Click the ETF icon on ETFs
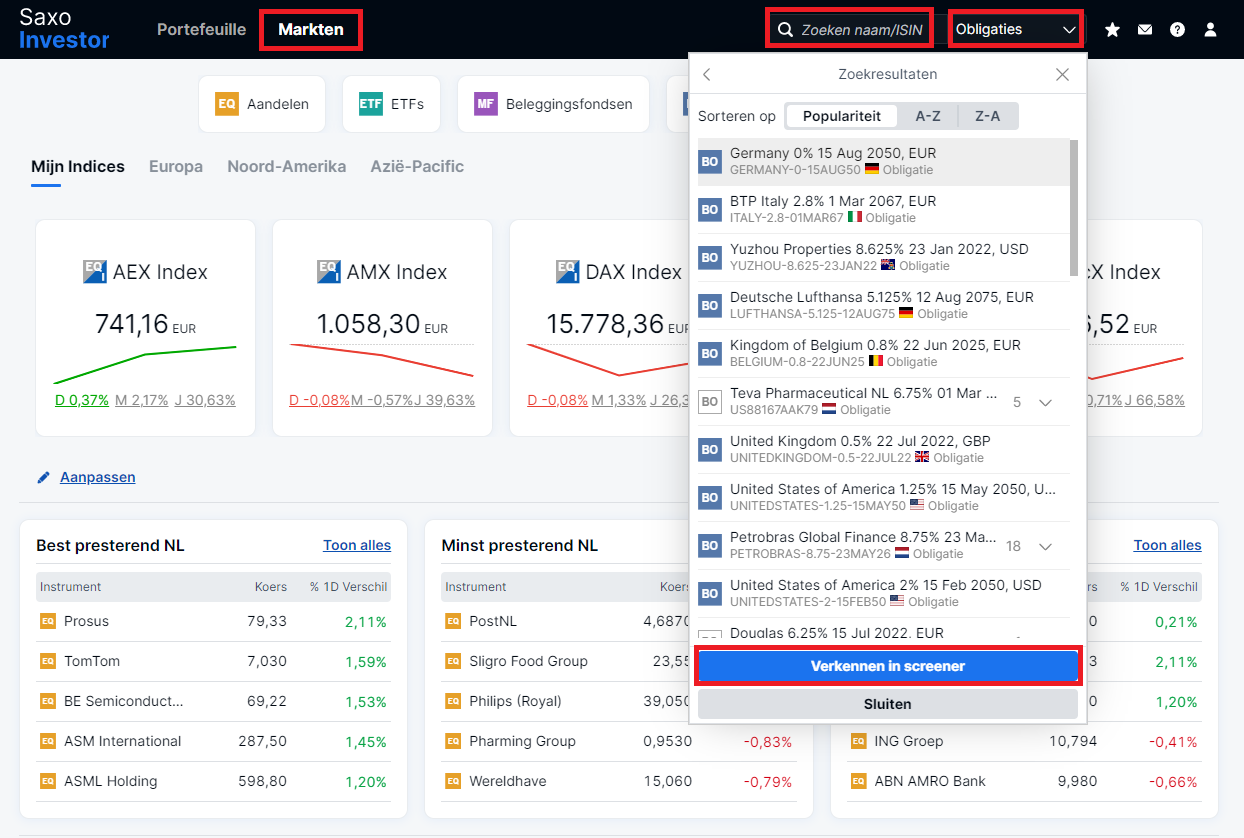The image size is (1244, 838). (x=371, y=104)
